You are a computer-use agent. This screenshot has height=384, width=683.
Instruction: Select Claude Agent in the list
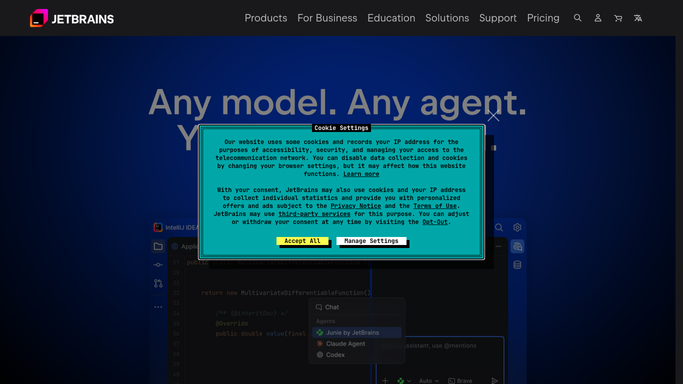(x=357, y=344)
